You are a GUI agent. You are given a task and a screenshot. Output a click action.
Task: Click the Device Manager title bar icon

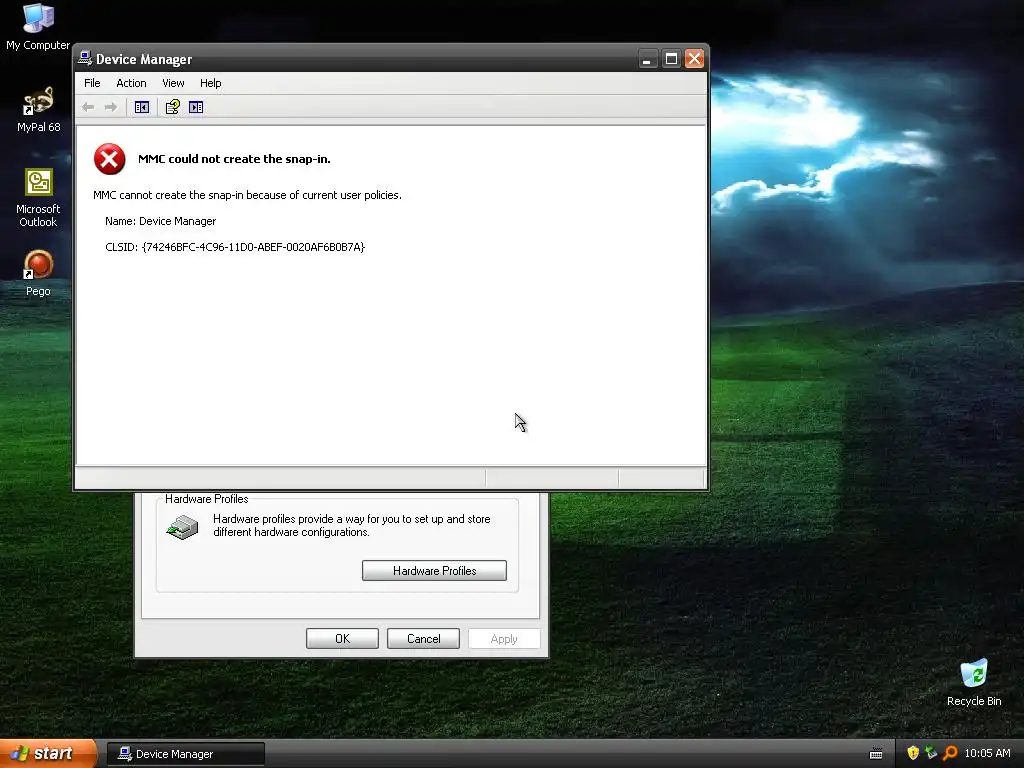(85, 58)
